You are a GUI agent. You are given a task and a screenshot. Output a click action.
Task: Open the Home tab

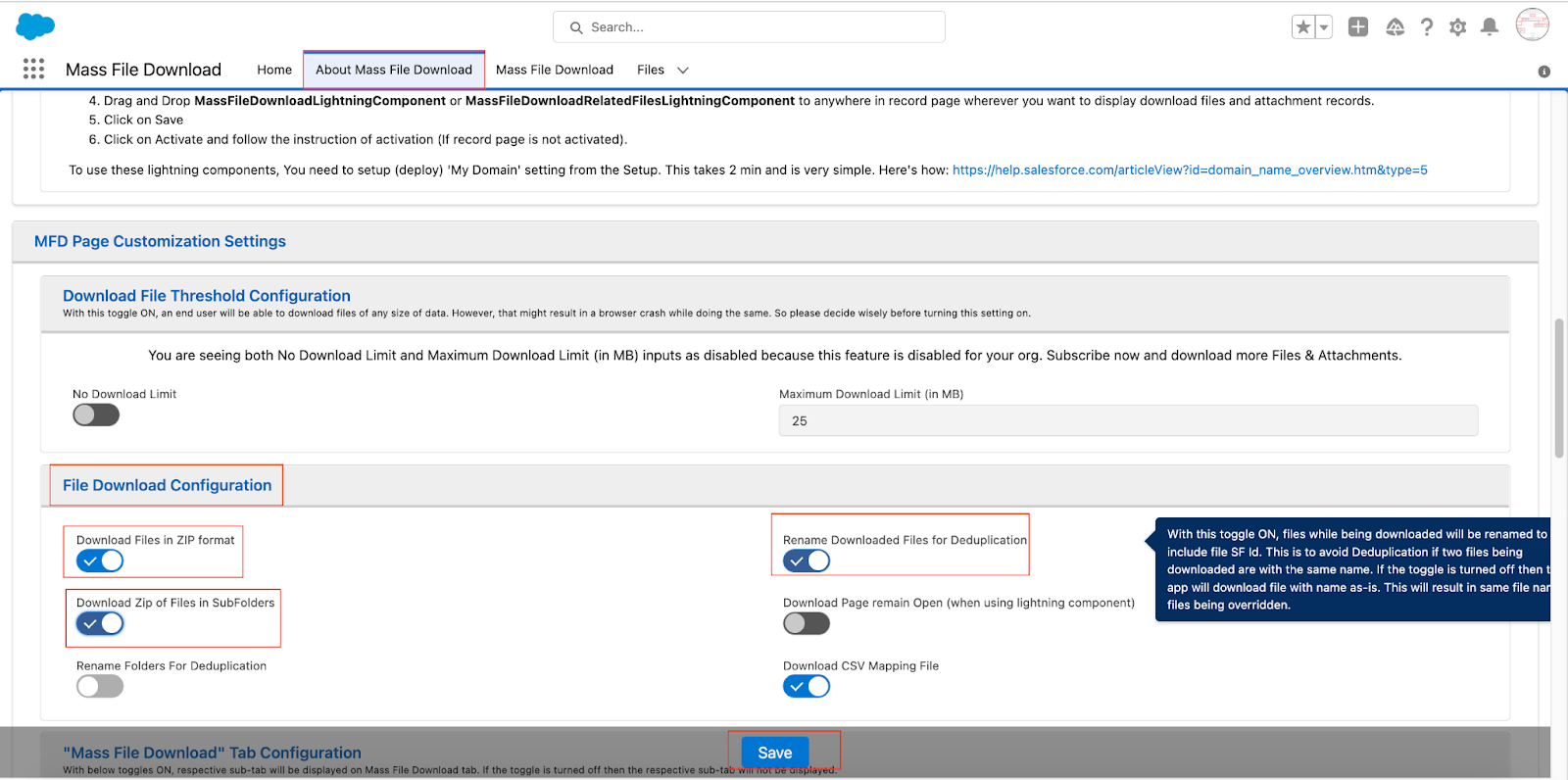tap(274, 70)
